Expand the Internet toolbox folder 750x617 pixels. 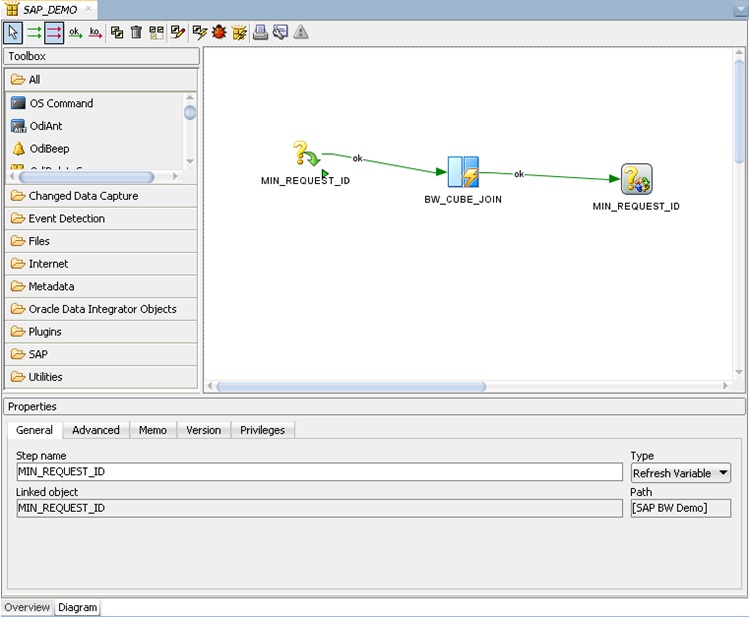click(x=101, y=264)
